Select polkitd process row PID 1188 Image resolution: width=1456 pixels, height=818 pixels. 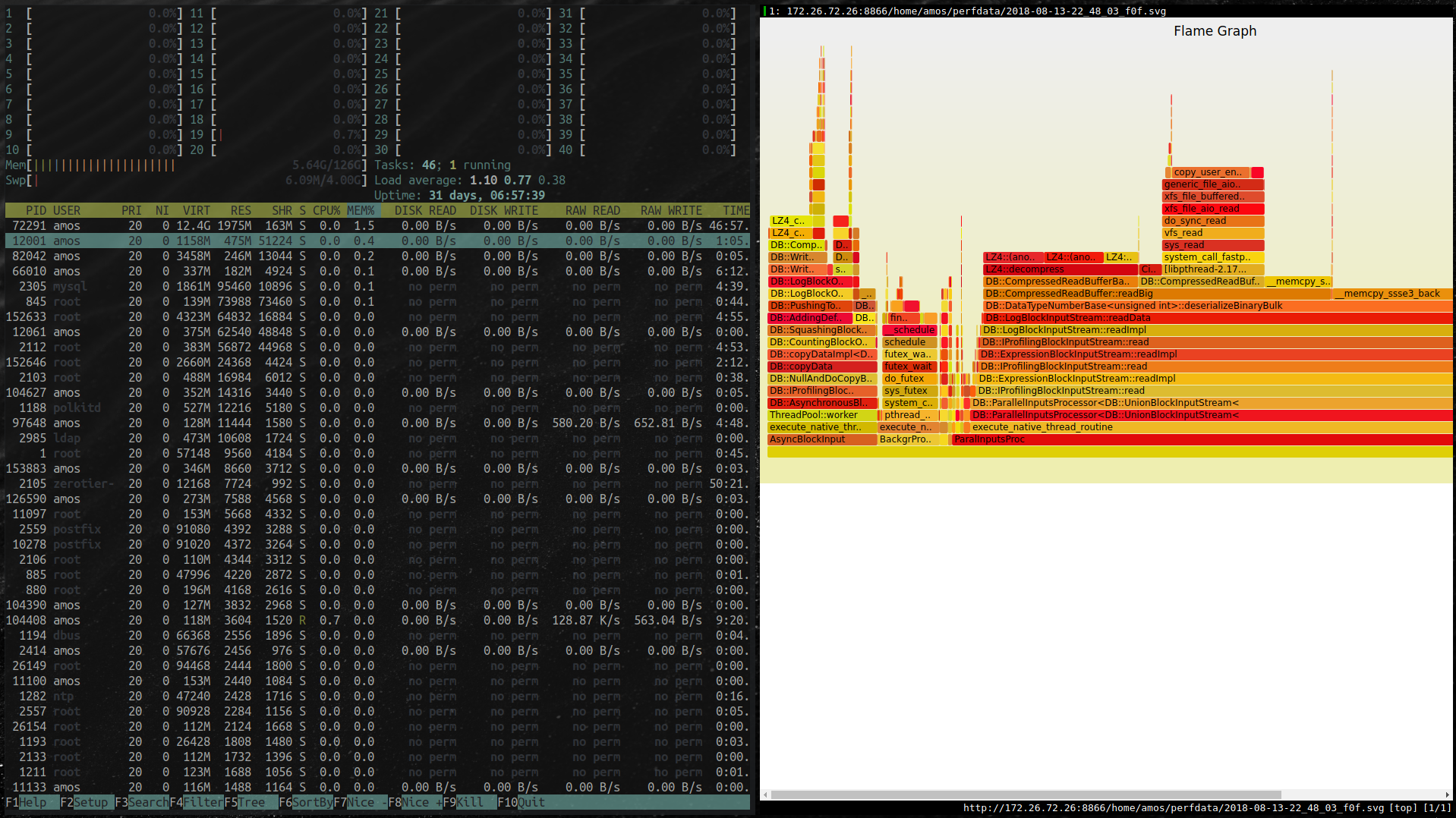(x=377, y=407)
